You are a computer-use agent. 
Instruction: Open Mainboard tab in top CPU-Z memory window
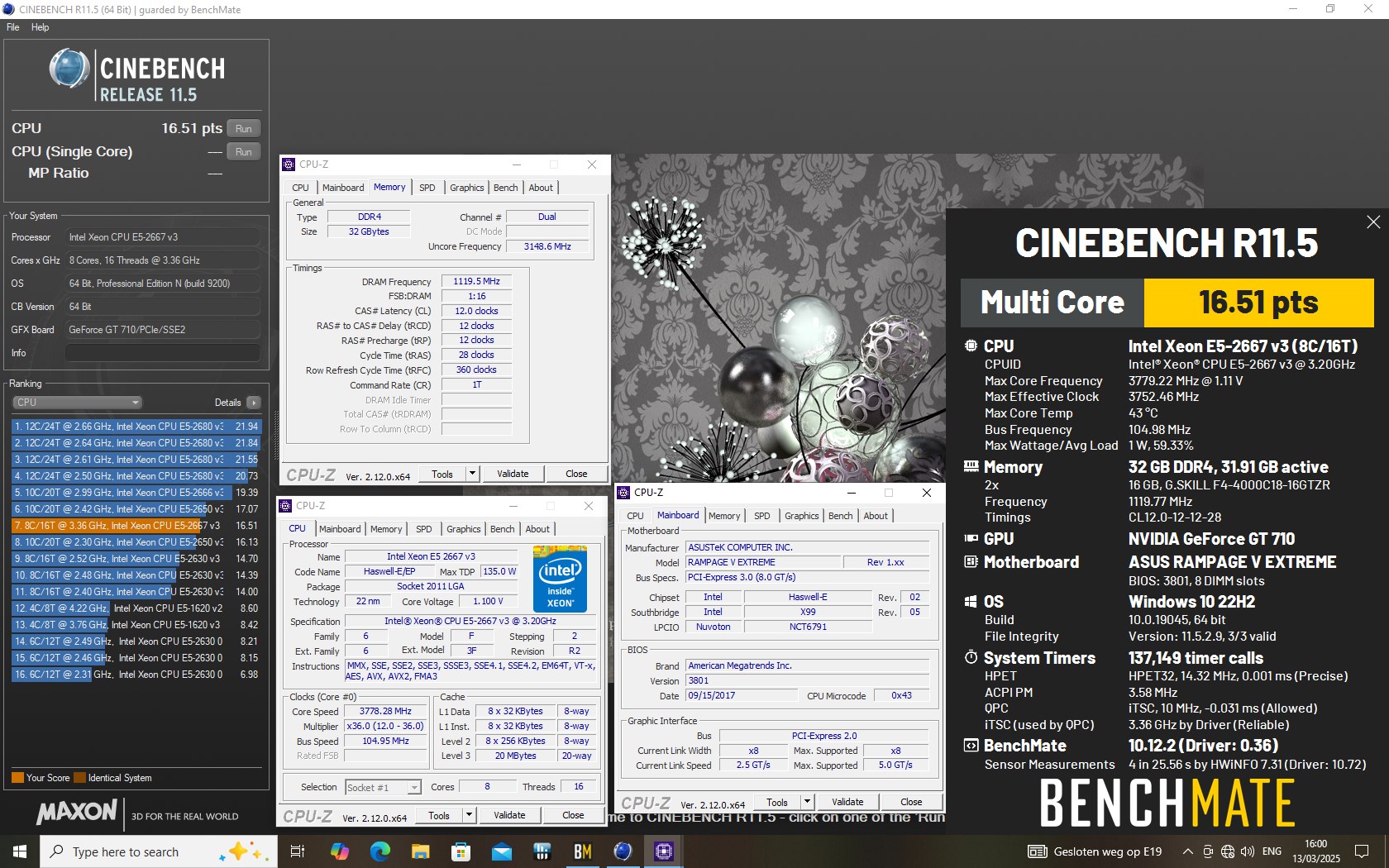(x=343, y=188)
